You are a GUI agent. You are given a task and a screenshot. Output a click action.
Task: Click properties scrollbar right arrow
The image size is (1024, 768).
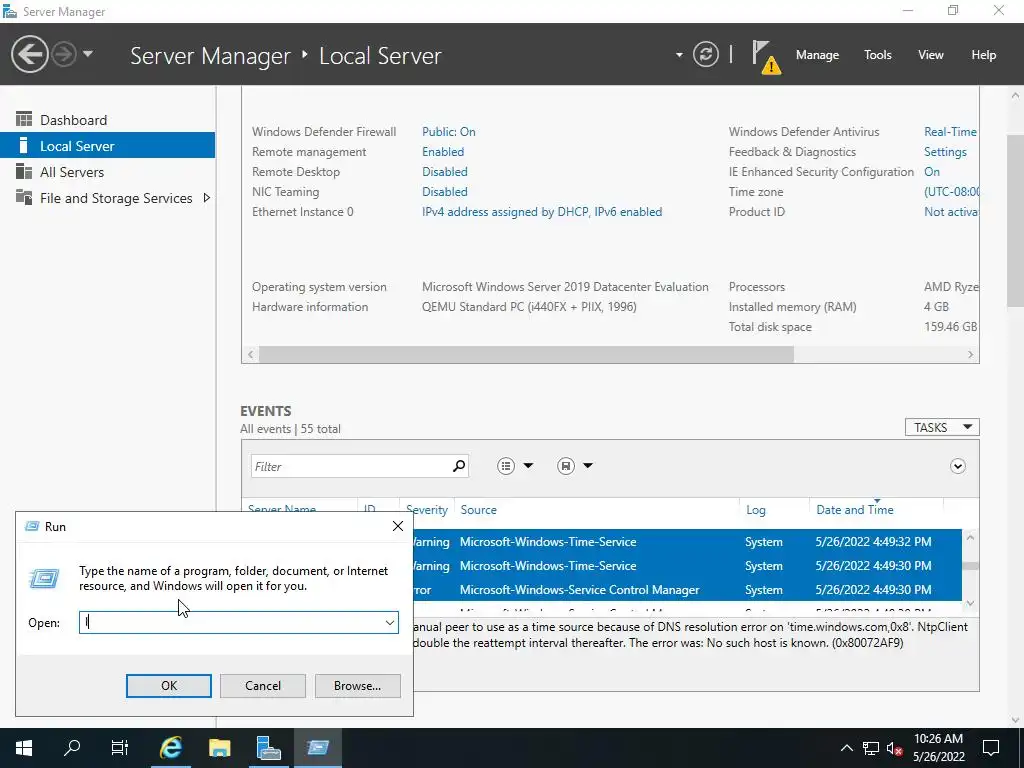point(970,354)
